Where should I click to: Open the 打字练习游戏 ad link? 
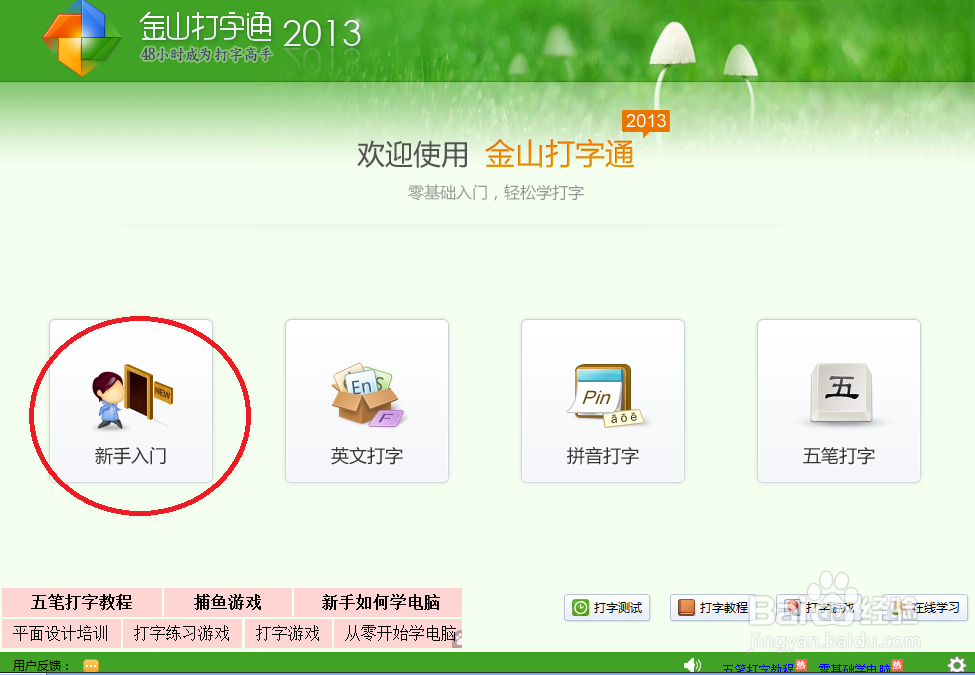coord(182,633)
